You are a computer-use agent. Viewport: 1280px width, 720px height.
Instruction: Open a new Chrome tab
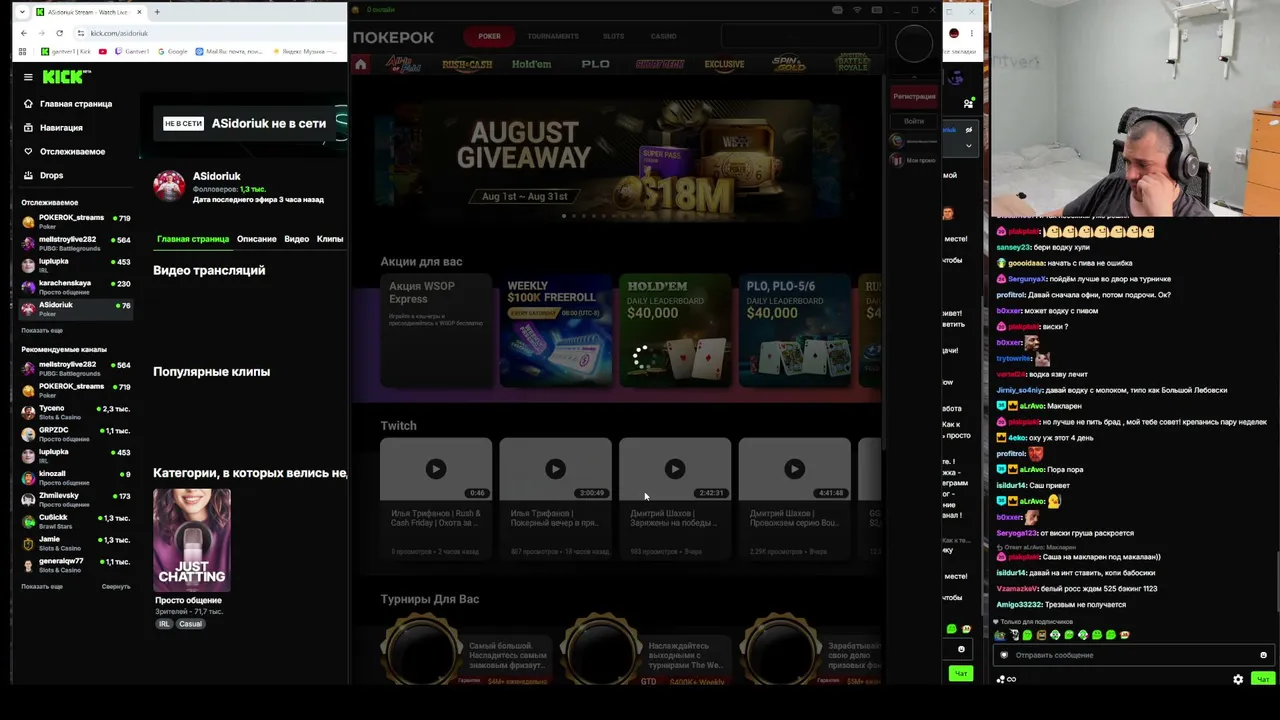pos(157,12)
